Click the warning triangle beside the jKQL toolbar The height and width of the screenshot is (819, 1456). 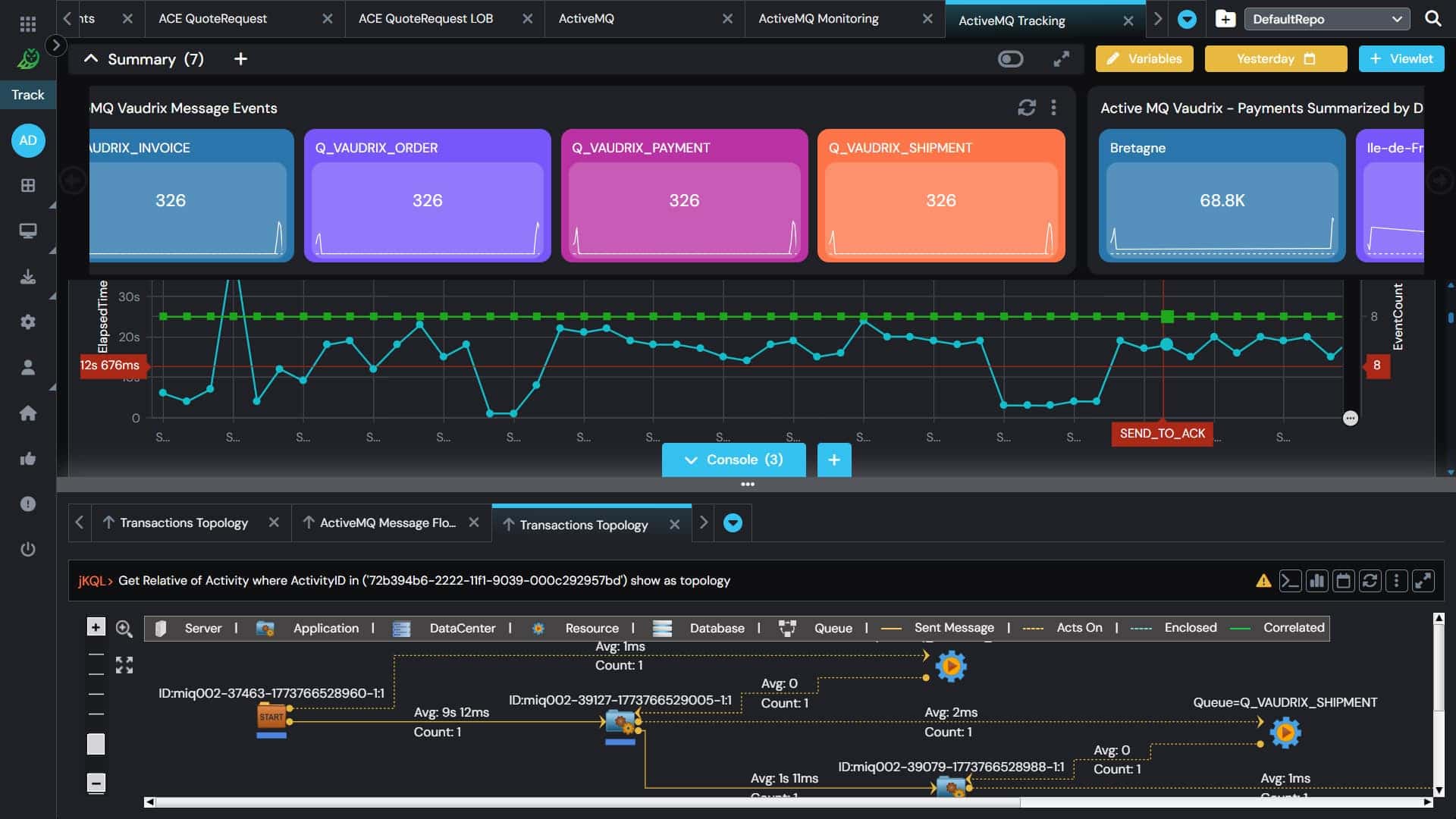[1264, 581]
